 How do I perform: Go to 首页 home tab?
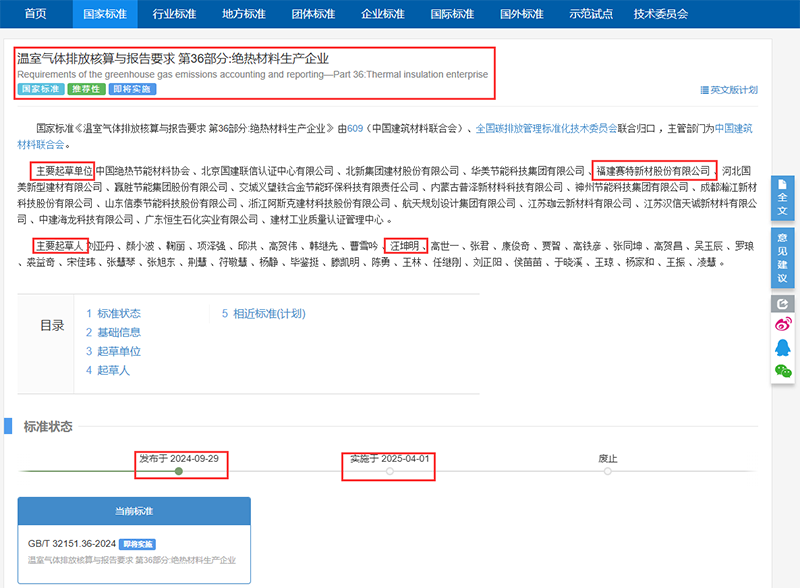click(x=36, y=14)
